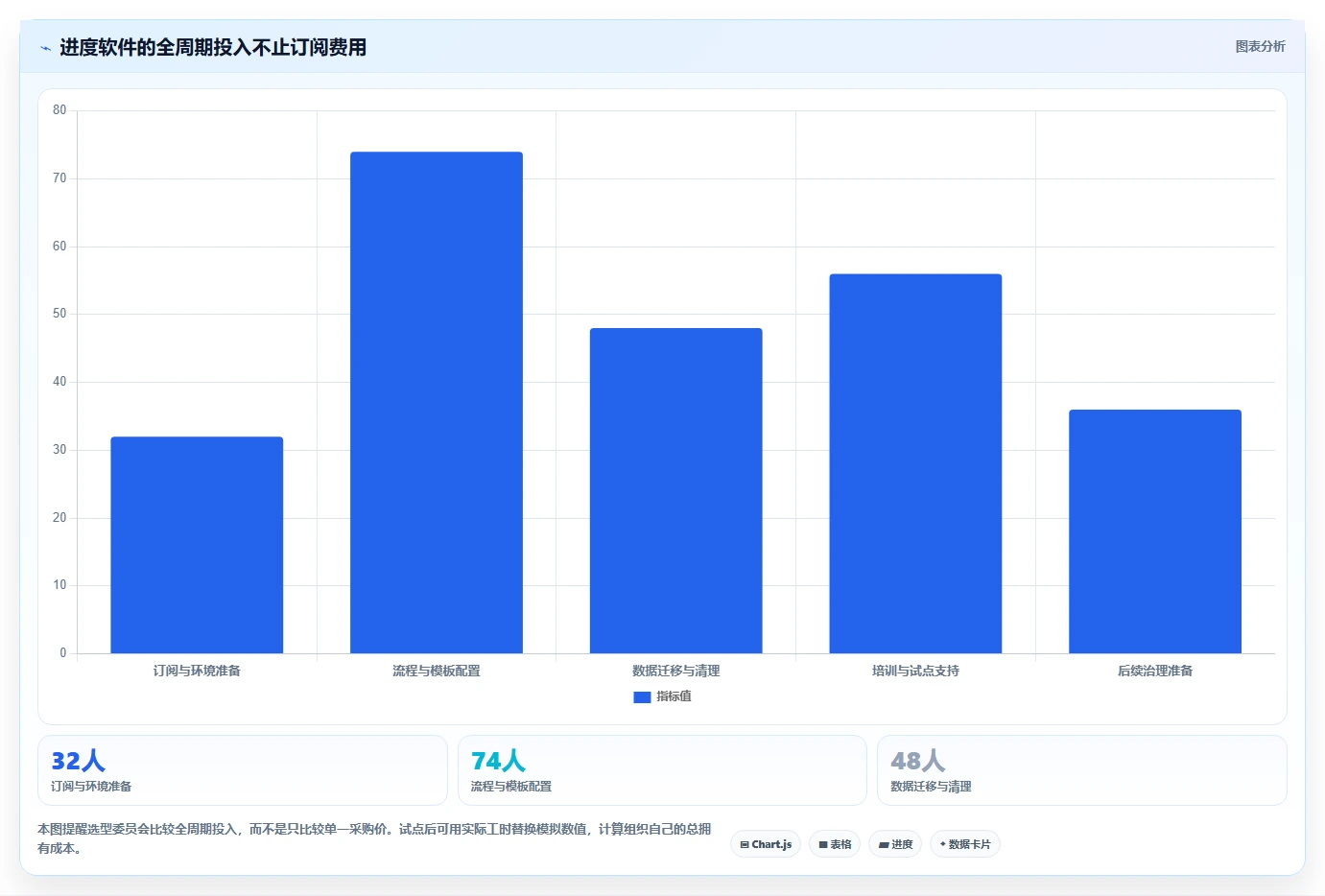Select the 流程与模板配置 bar in the chart
The width and height of the screenshot is (1325, 896).
[437, 402]
